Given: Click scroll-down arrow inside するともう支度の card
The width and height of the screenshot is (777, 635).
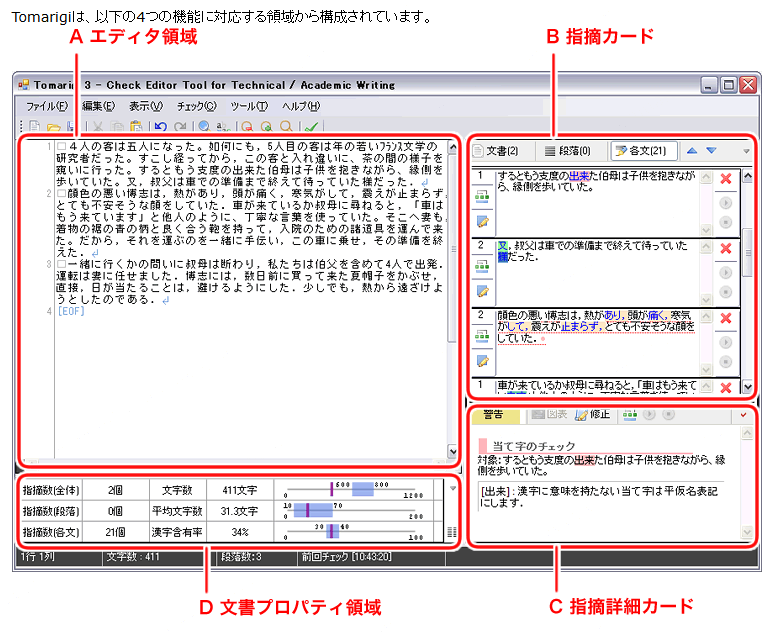Looking at the screenshot, I should [706, 230].
